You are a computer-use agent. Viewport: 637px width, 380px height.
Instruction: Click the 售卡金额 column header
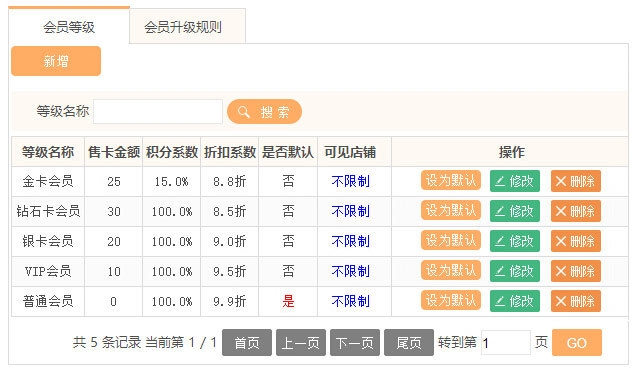point(114,152)
